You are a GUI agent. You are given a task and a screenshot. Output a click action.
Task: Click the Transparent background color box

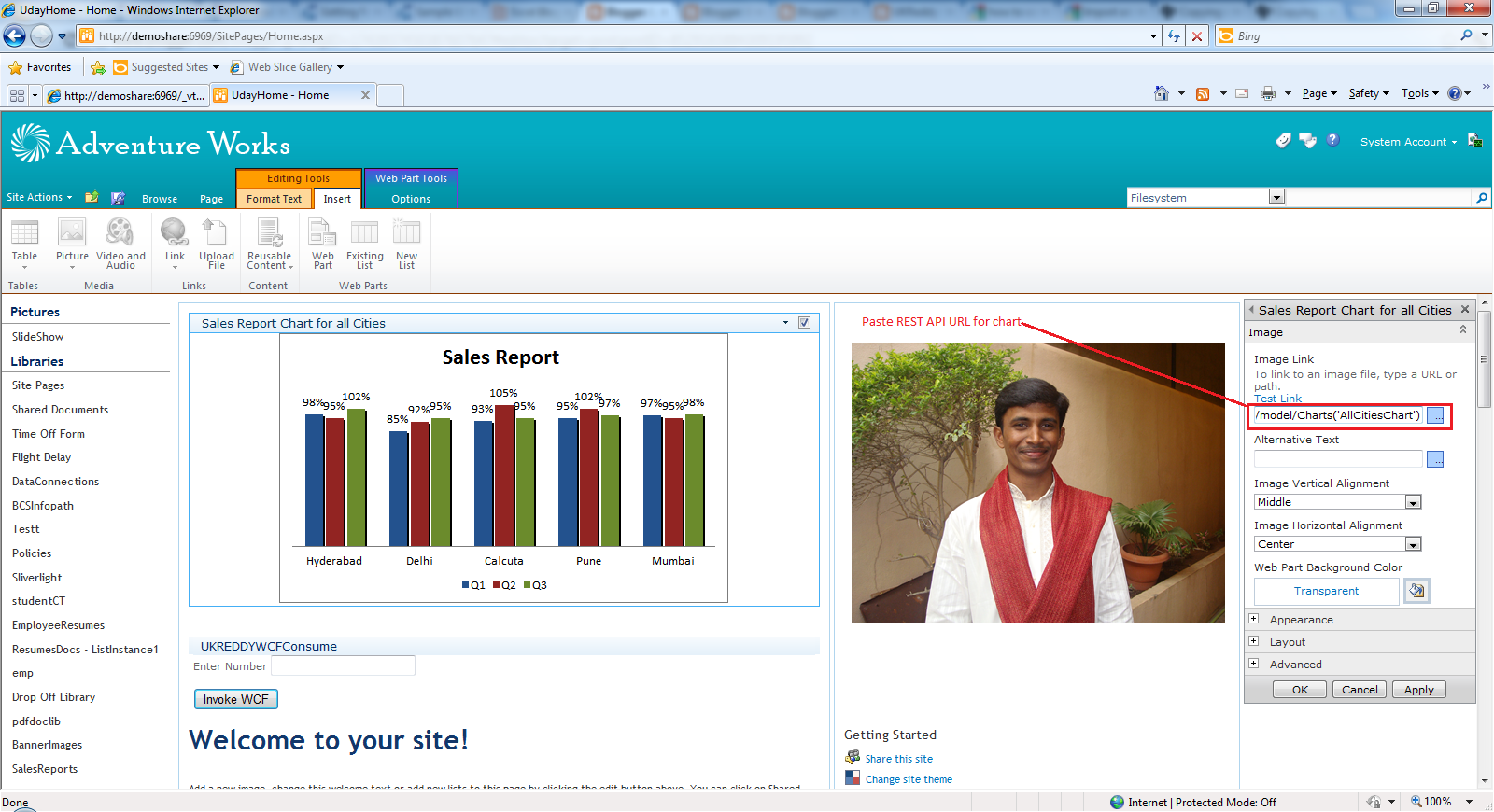click(x=1326, y=591)
